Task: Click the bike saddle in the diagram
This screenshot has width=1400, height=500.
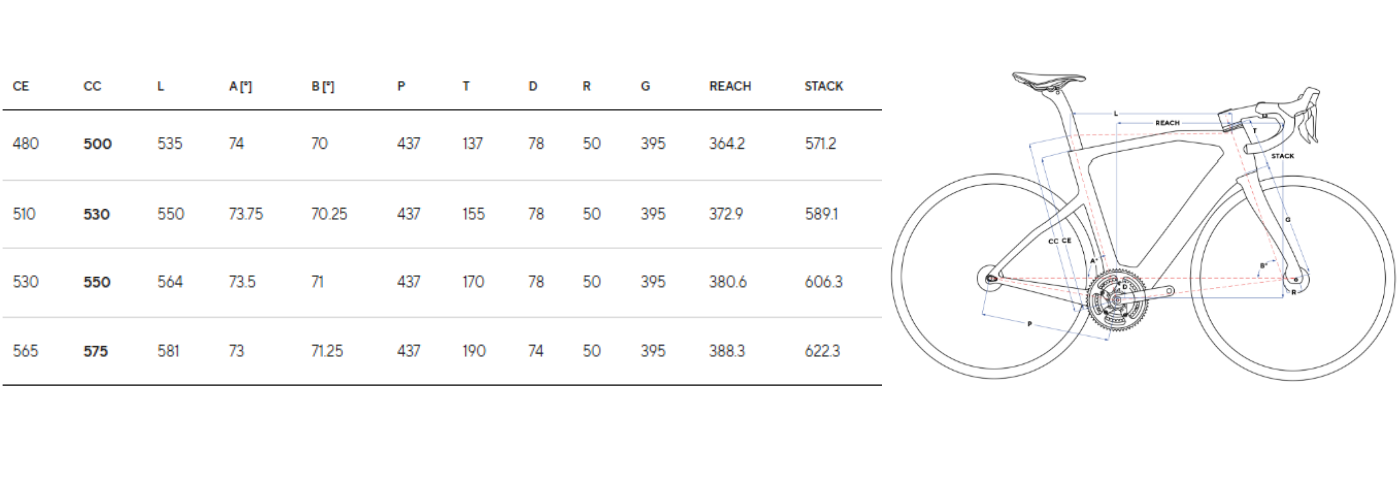Action: pos(1047,77)
